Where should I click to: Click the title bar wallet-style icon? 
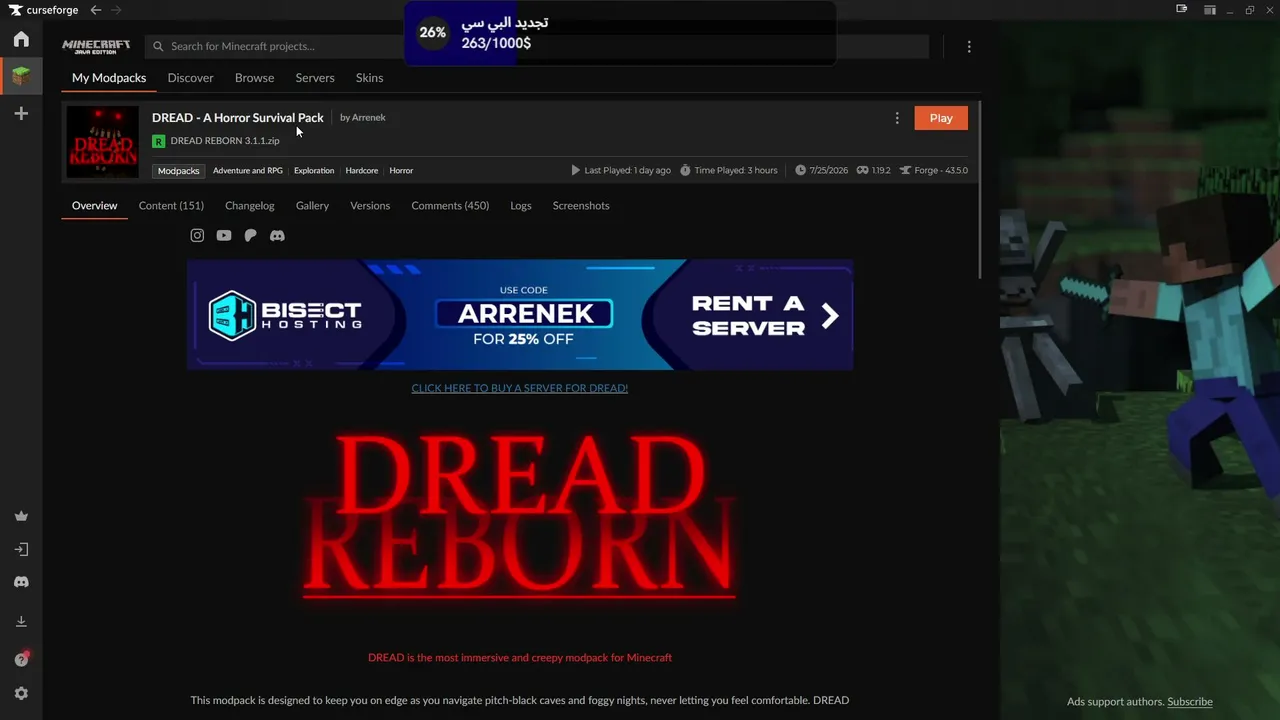(1182, 10)
